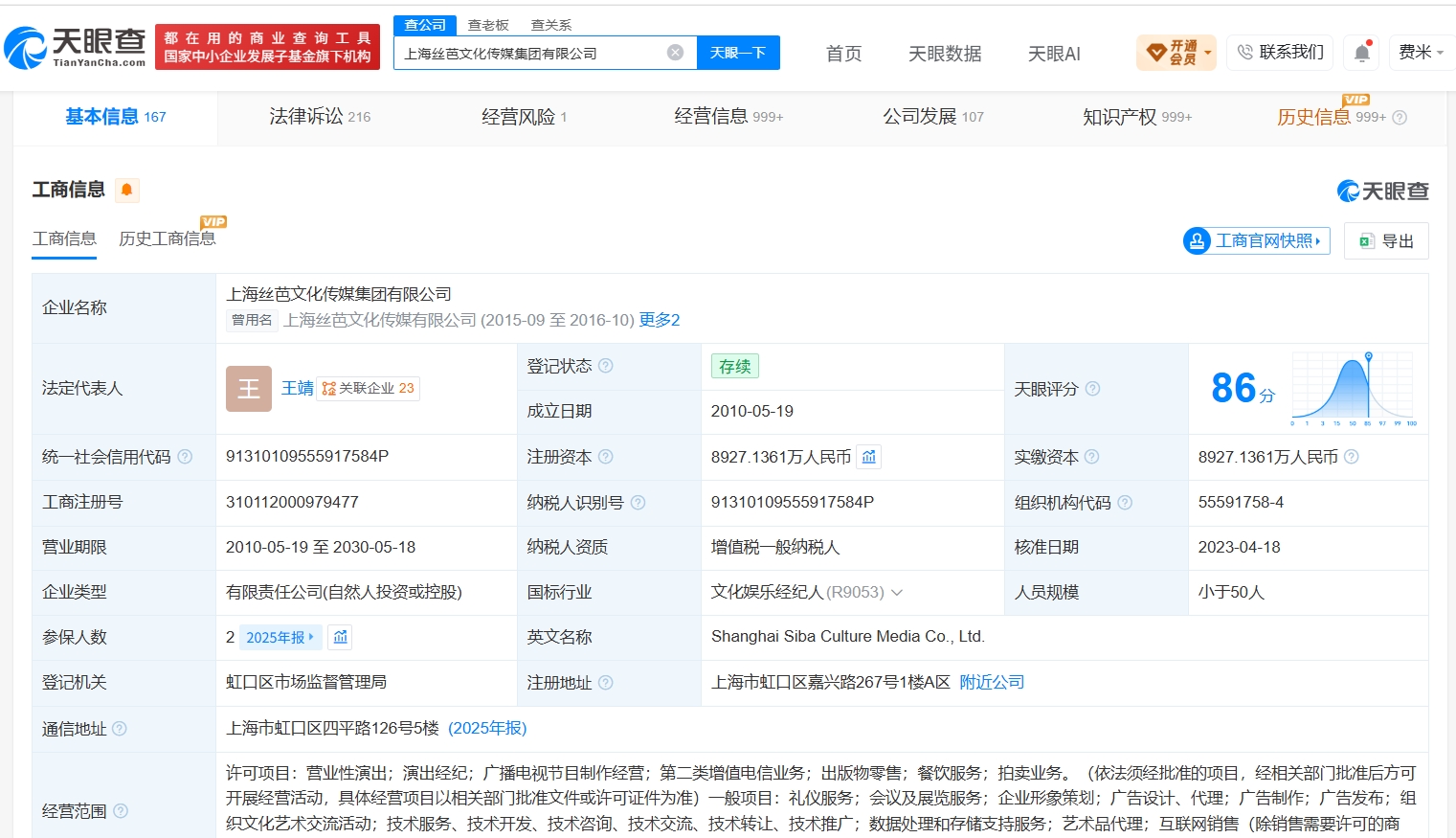Viewport: 1456px width, 838px height.
Task: Open the registered capital chart icon
Action: (x=869, y=457)
